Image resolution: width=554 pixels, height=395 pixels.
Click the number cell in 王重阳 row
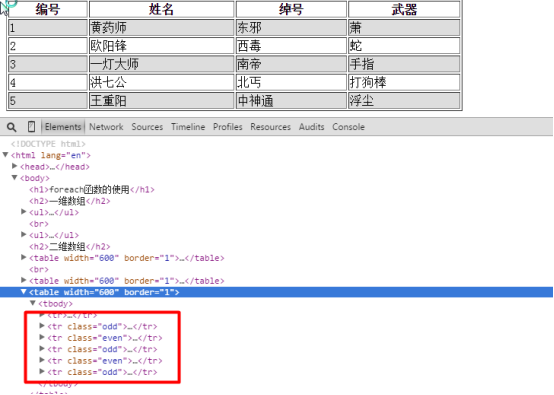47,101
